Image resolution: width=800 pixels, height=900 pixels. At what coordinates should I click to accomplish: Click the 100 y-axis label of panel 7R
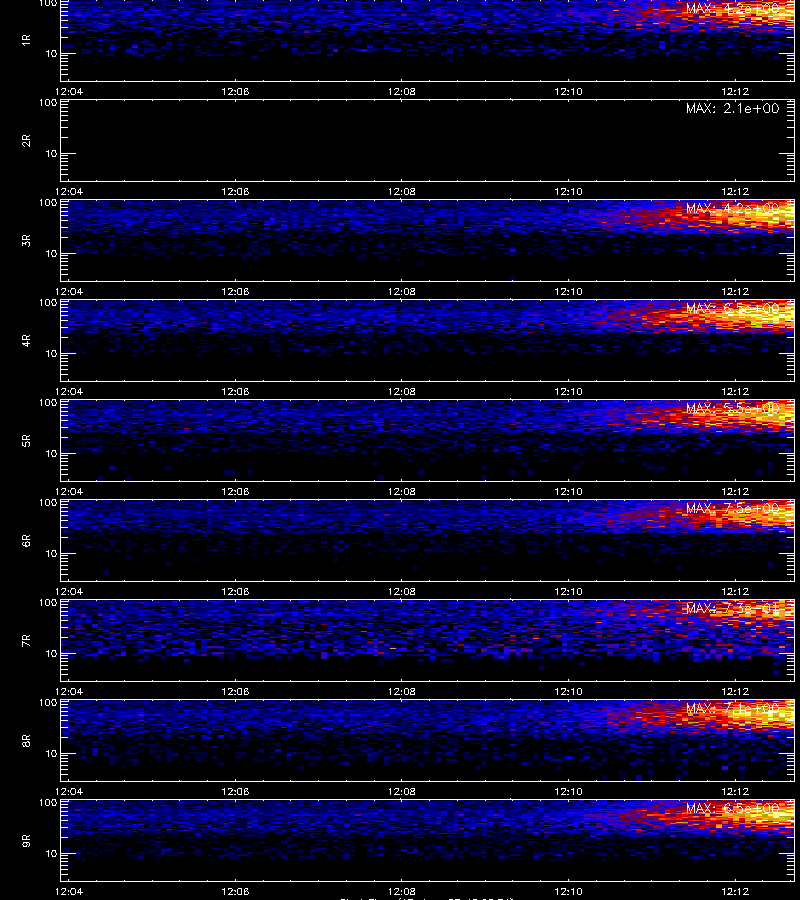[x=48, y=603]
